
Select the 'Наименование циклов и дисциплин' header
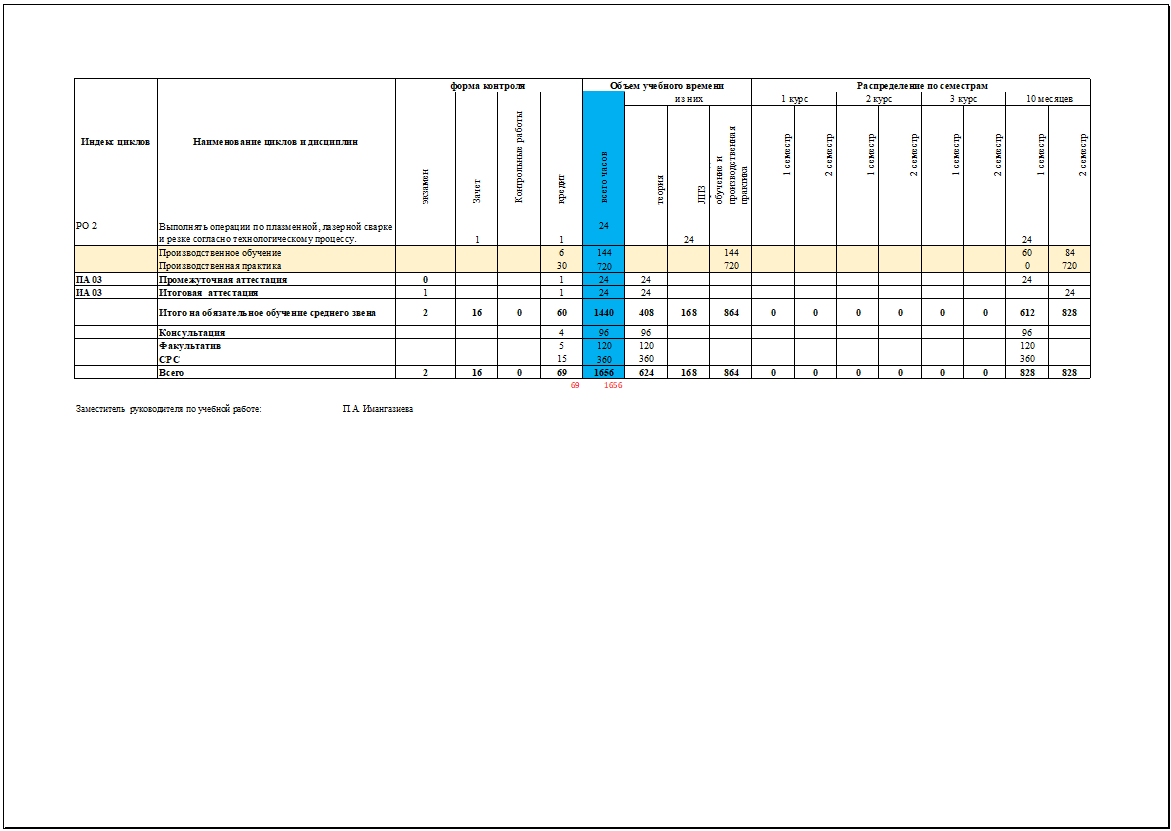coord(275,142)
